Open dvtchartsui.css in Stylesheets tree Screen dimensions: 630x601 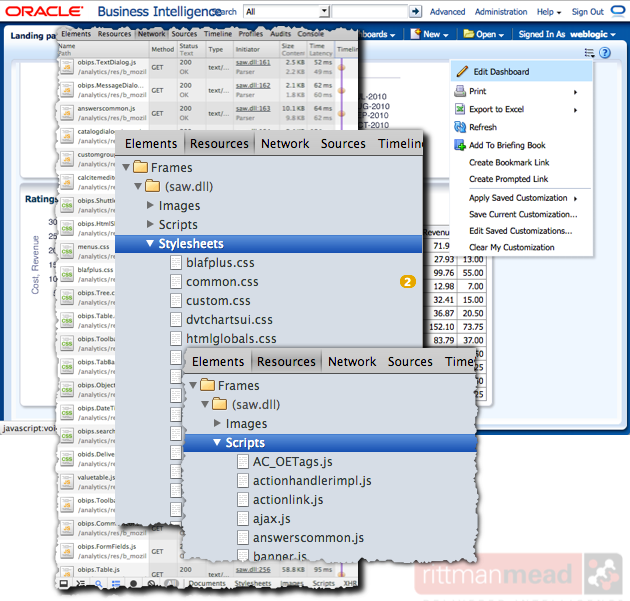(229, 320)
